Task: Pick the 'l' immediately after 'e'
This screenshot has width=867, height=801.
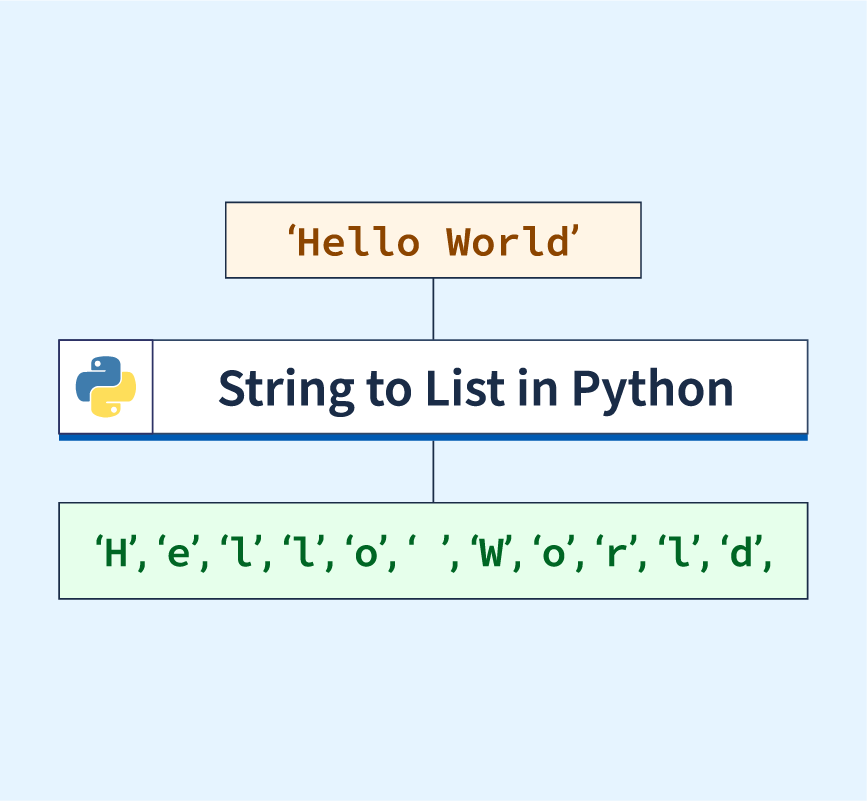Action: tap(241, 553)
